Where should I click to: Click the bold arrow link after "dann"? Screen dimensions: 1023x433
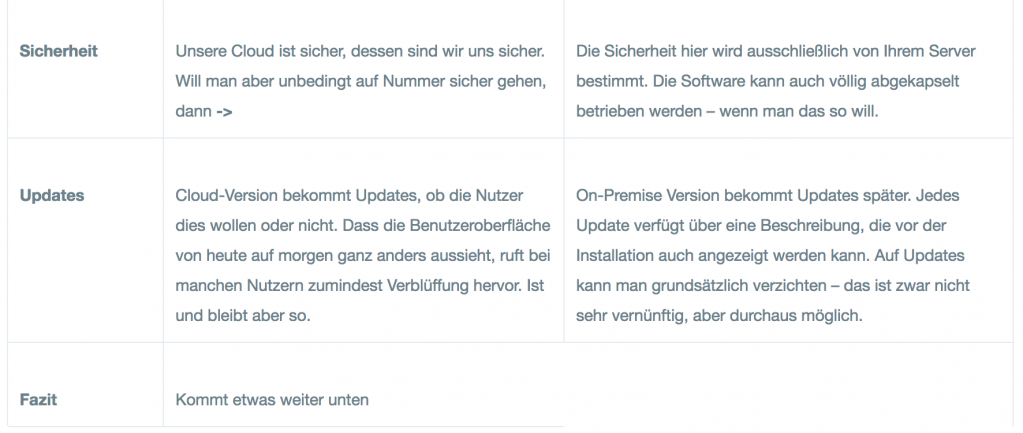point(224,112)
